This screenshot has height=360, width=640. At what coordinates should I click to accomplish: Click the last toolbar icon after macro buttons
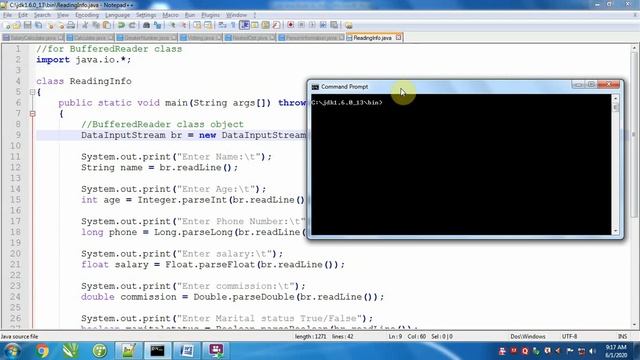point(348,25)
